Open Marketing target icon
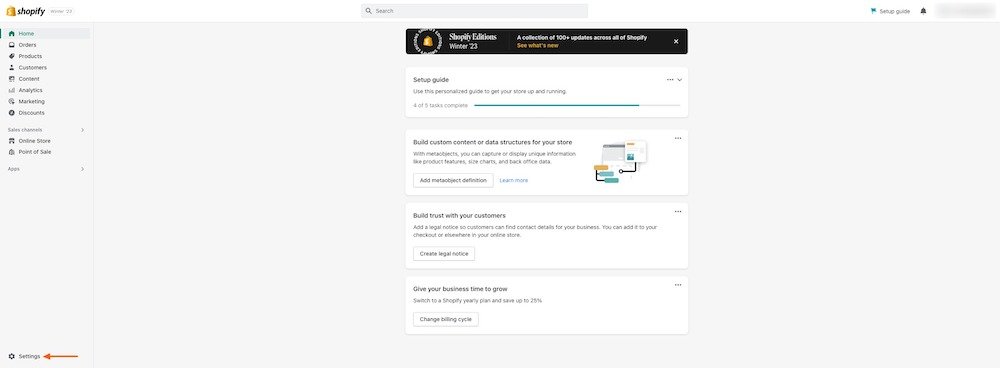1000x368 pixels. pos(11,101)
